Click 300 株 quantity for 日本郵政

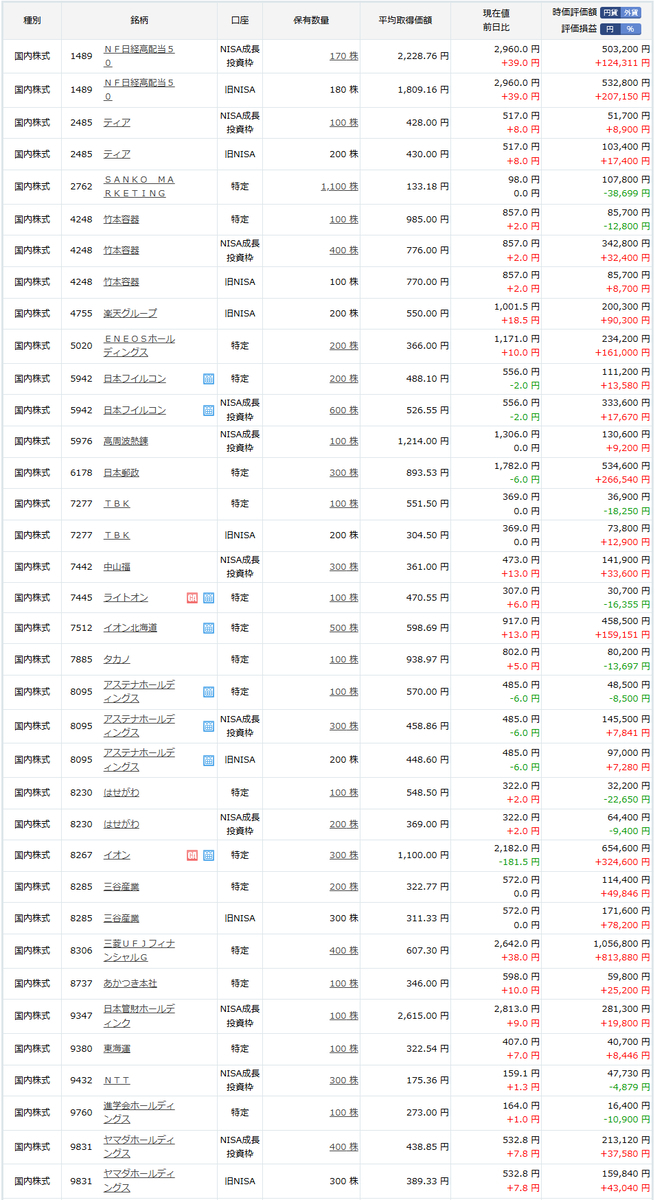[343, 472]
